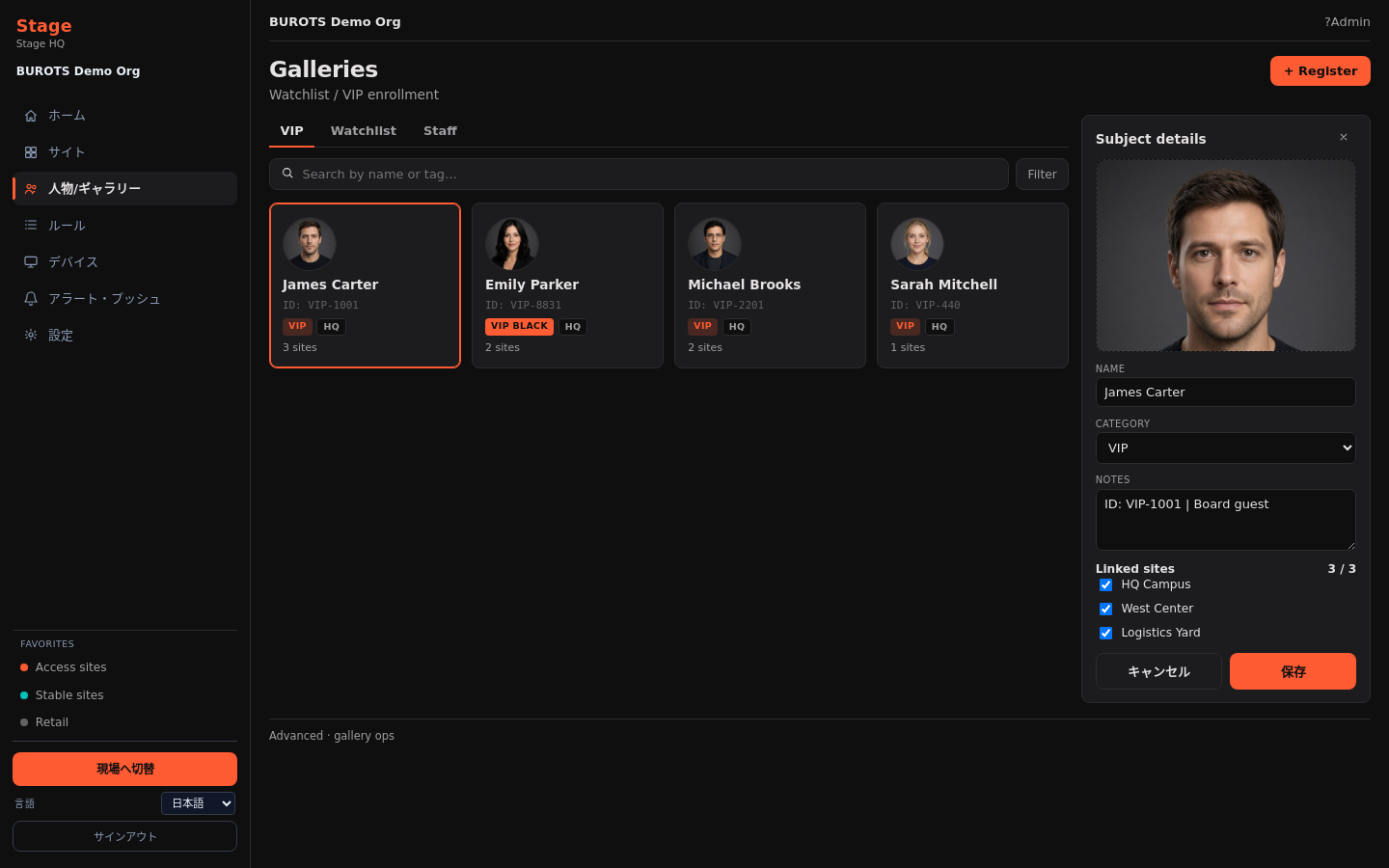Open the Filter options
1389x868 pixels.
pyautogui.click(x=1042, y=175)
